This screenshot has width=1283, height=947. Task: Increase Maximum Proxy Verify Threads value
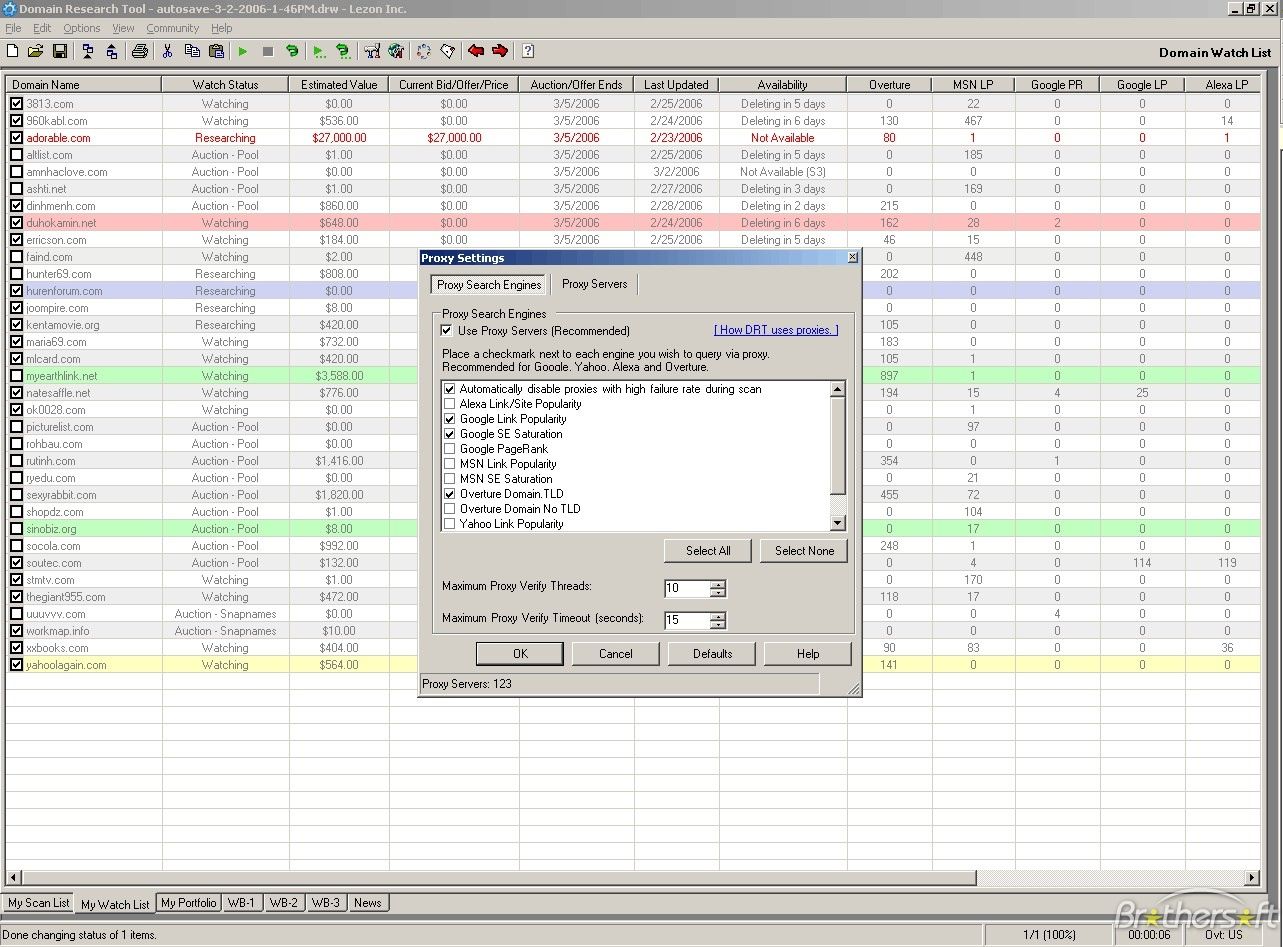(717, 584)
